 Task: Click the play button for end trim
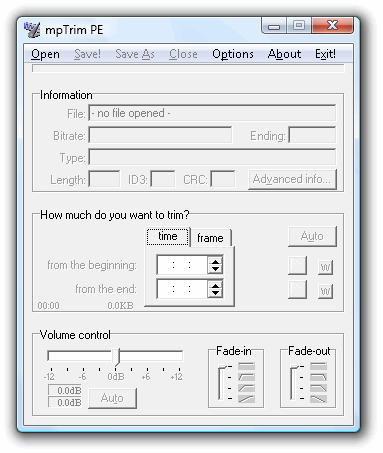pyautogui.click(x=297, y=289)
